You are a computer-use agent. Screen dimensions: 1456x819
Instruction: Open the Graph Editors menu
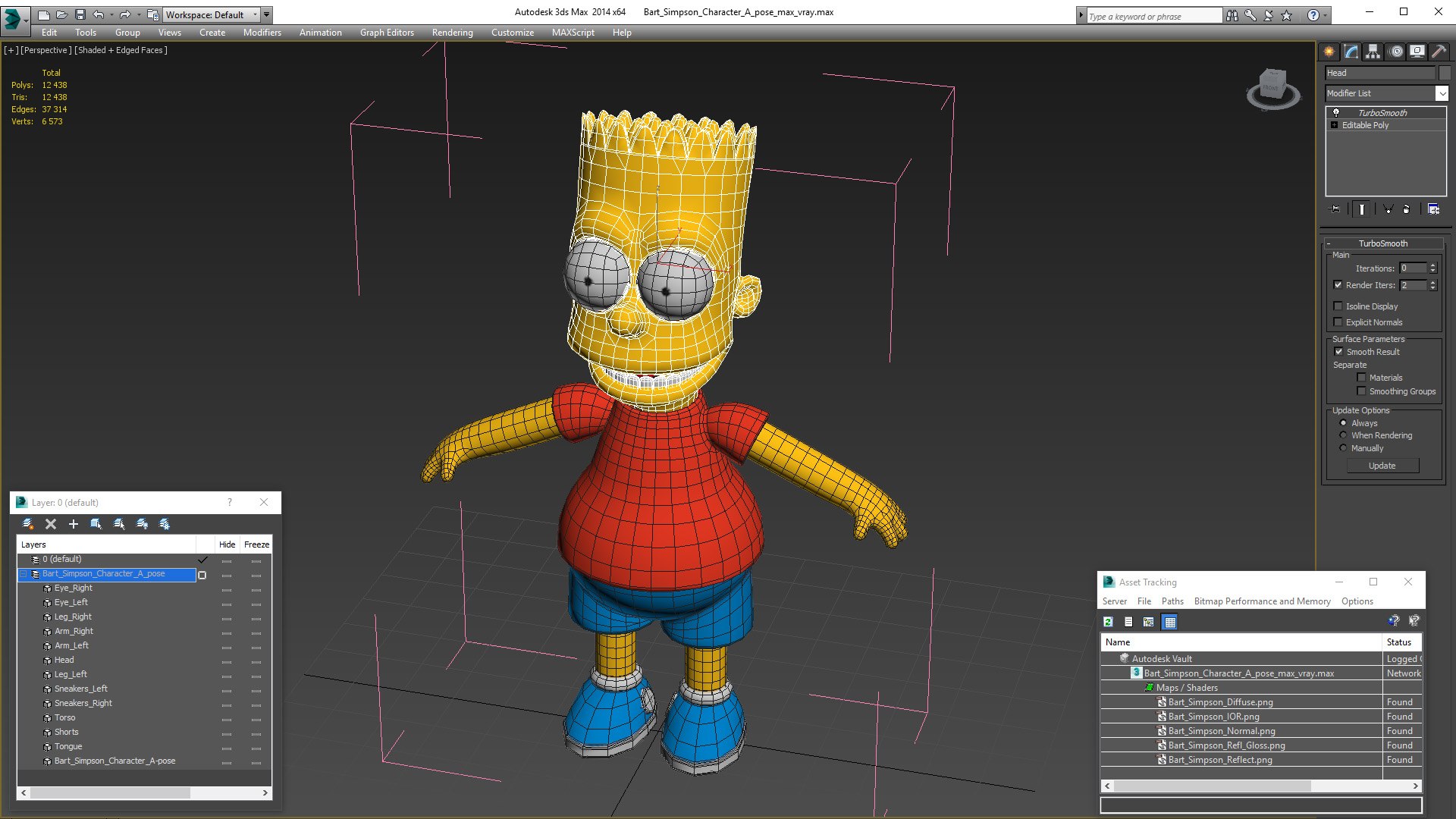(x=387, y=33)
